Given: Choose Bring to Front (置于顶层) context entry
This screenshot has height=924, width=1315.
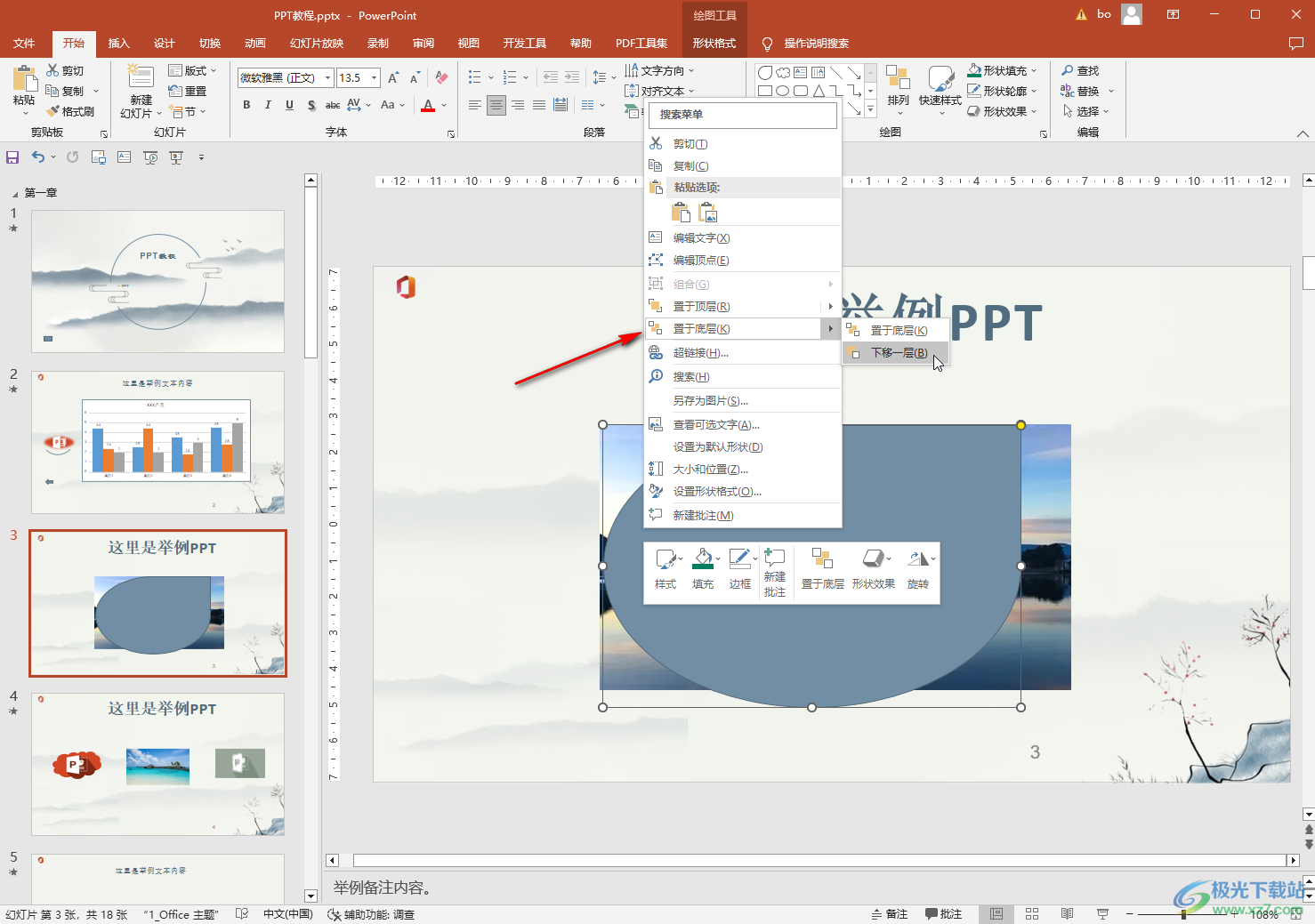Looking at the screenshot, I should click(743, 307).
